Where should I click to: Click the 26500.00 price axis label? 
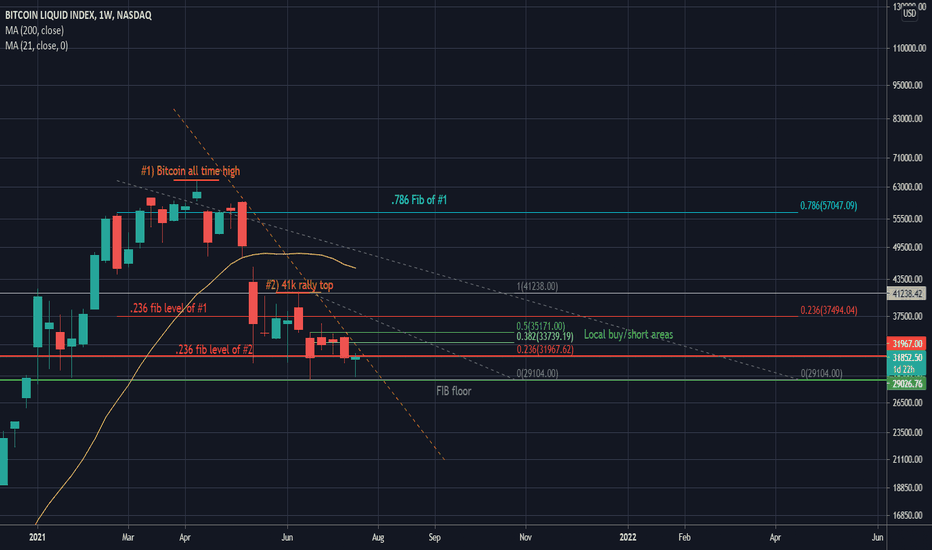tap(908, 403)
